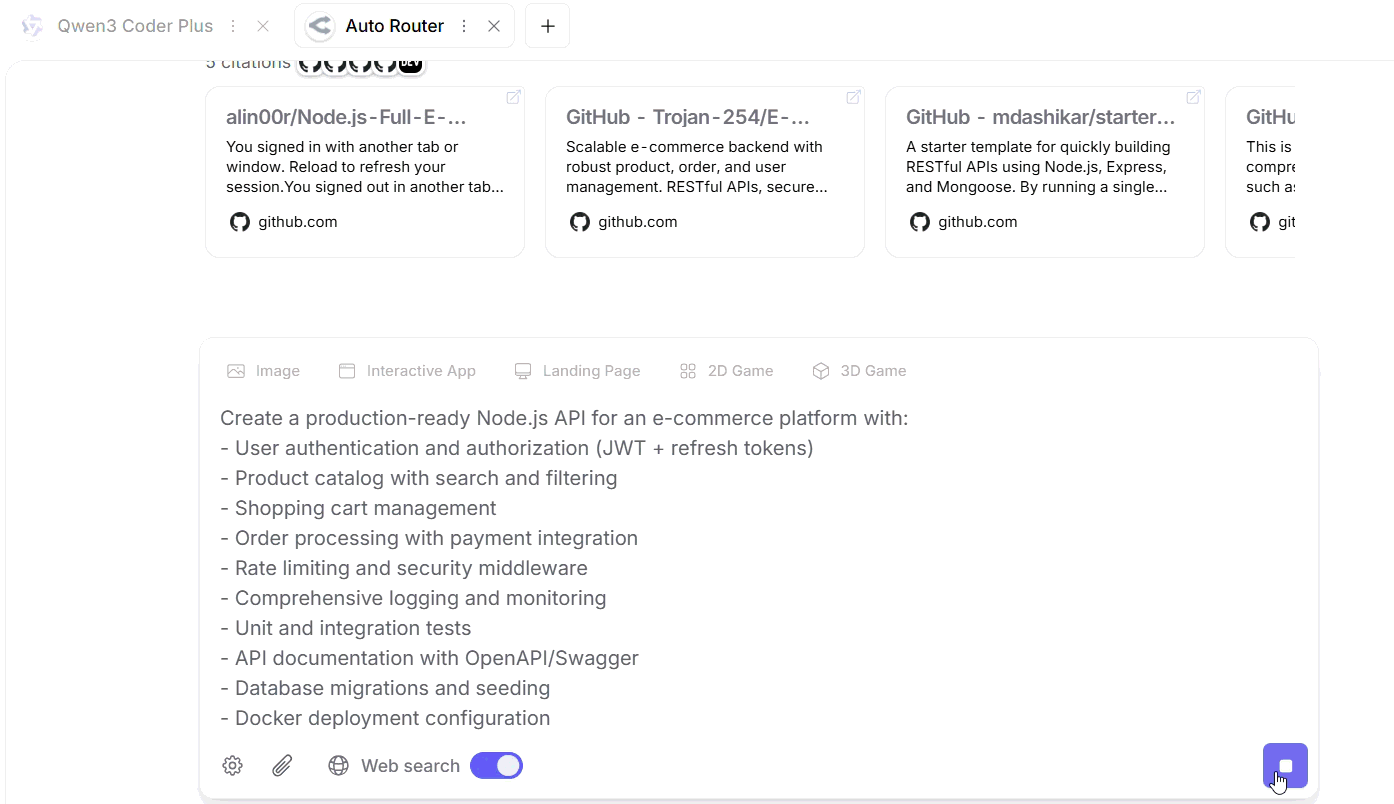Choose the Interactive App prompt type

point(407,371)
